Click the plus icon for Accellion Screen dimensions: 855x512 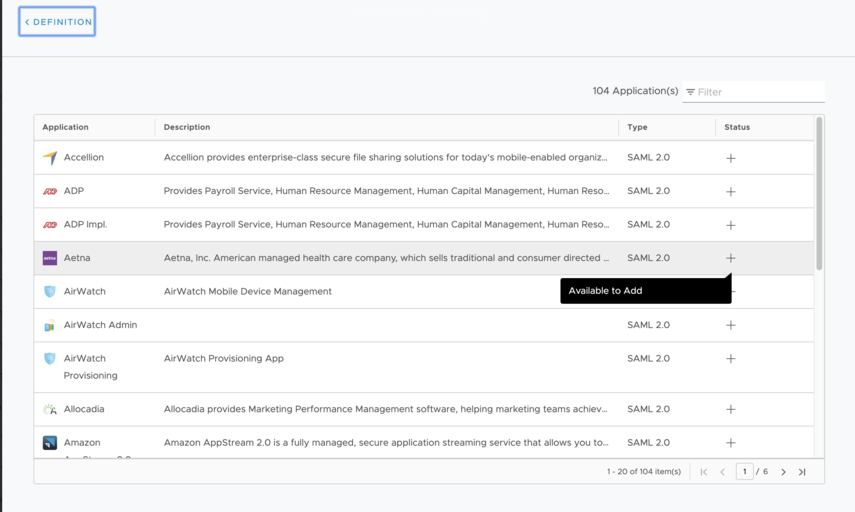(730, 158)
